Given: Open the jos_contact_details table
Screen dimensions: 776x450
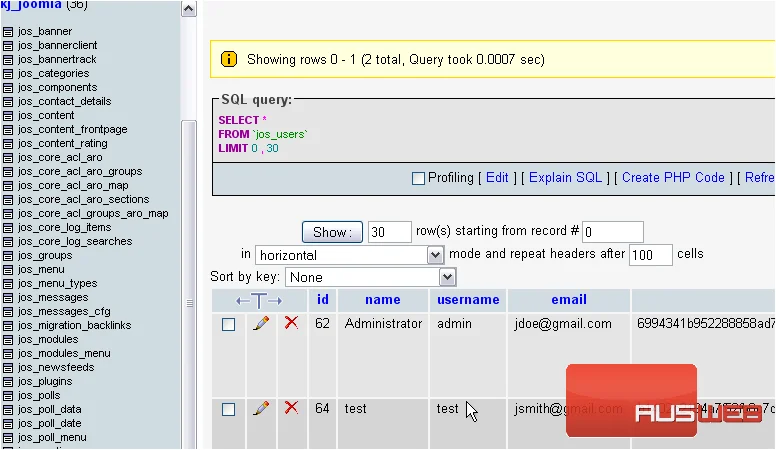Looking at the screenshot, I should coord(64,101).
